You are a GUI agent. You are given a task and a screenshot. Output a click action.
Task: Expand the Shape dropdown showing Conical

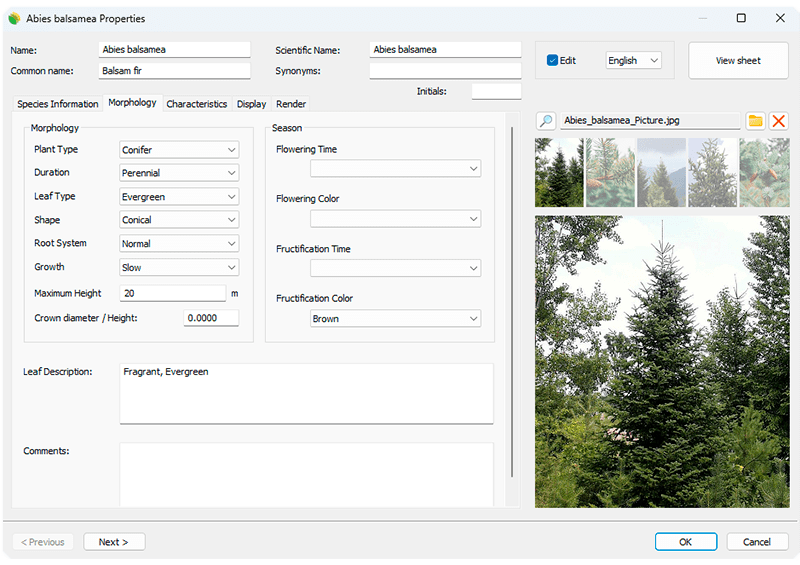pyautogui.click(x=179, y=219)
